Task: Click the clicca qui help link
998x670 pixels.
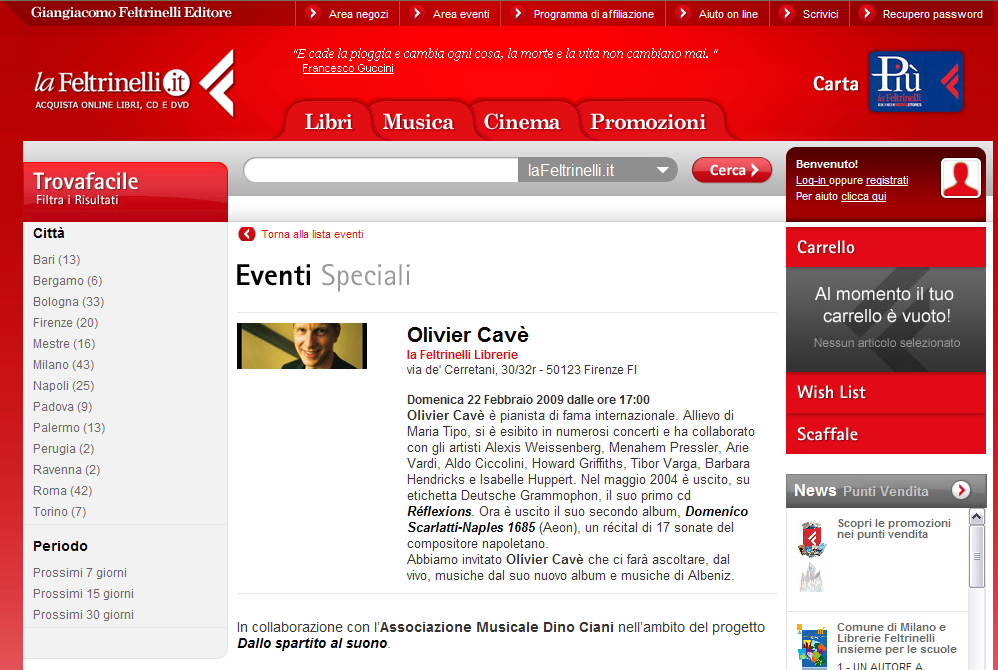Action: click(863, 197)
